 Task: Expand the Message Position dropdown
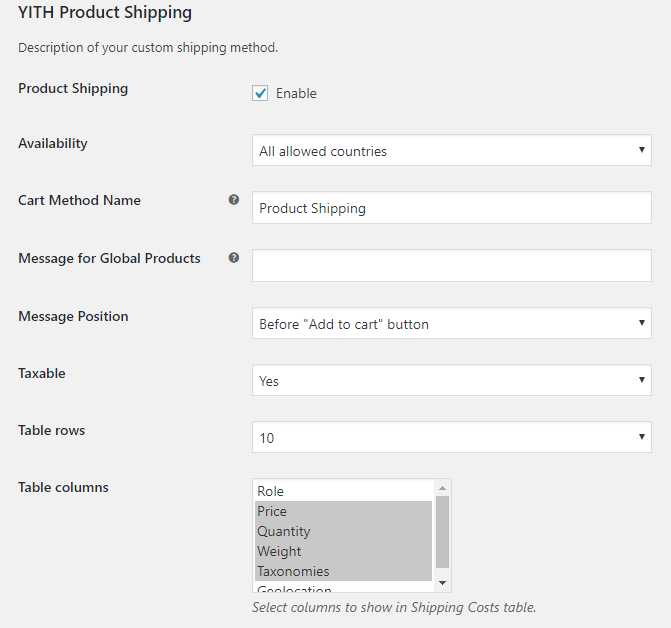point(451,324)
